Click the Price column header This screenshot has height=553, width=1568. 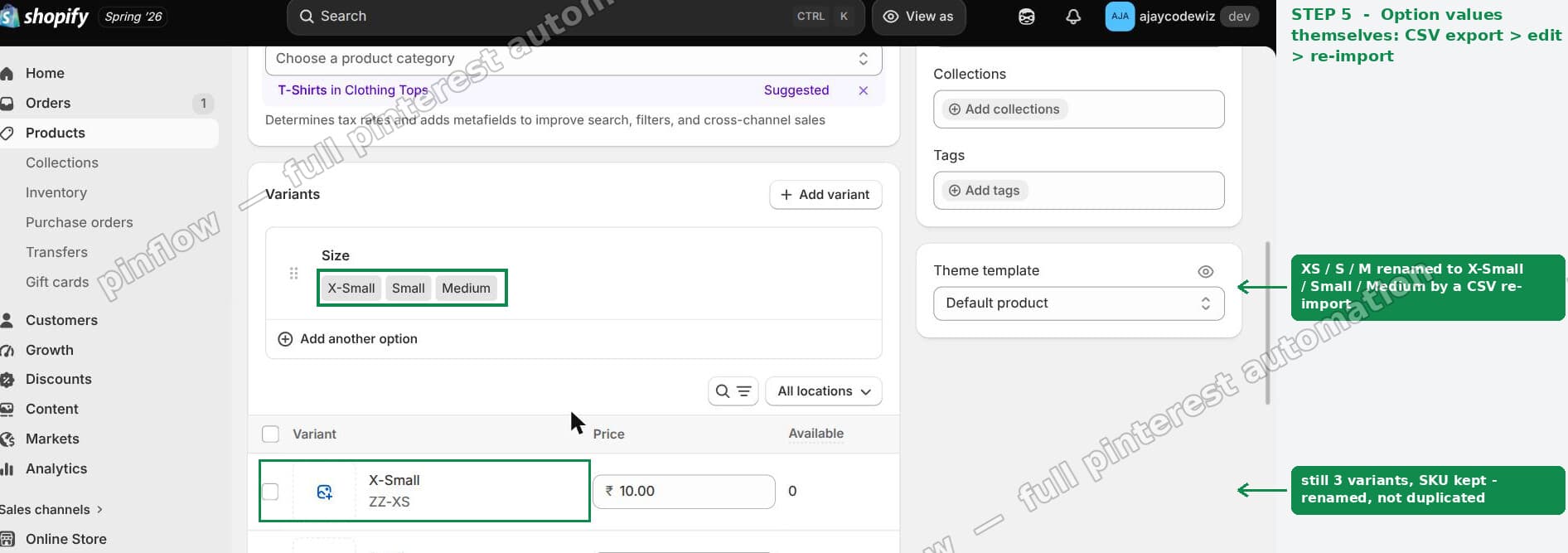pos(609,434)
